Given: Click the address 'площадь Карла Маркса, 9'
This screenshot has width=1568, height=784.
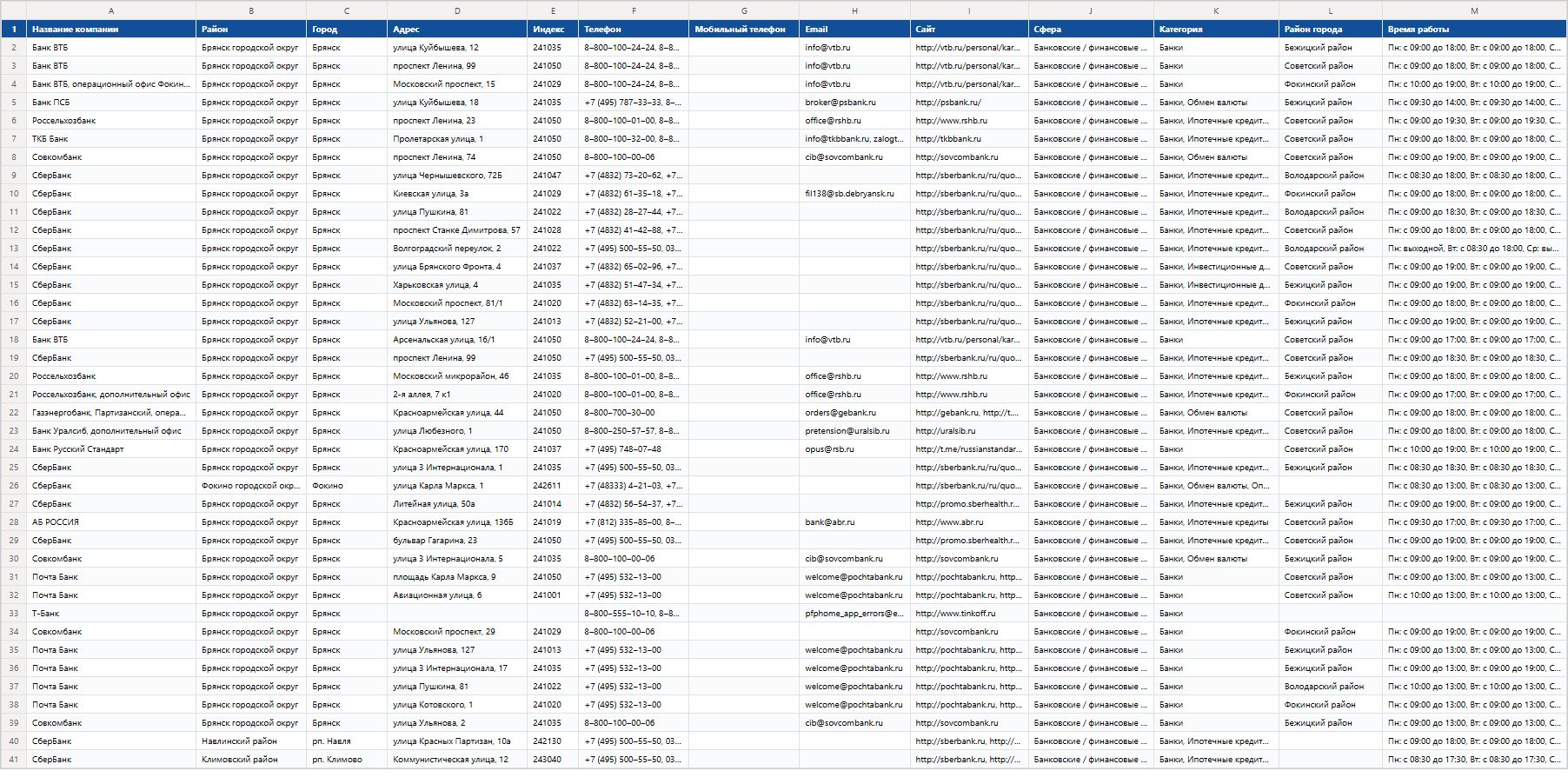Looking at the screenshot, I should coord(457,577).
